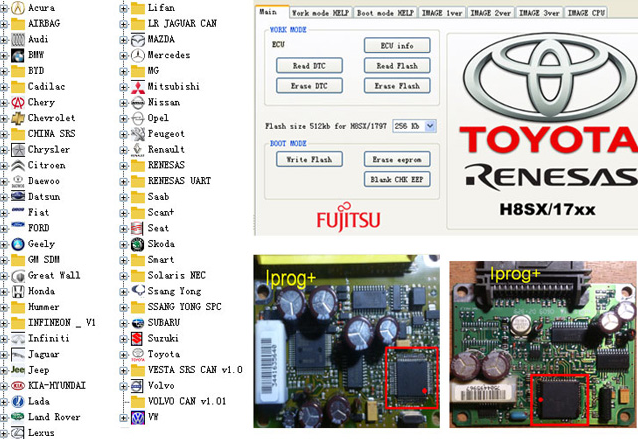638x439 pixels.
Task: Switch to IMAGE 3ver tab
Action: tap(539, 13)
